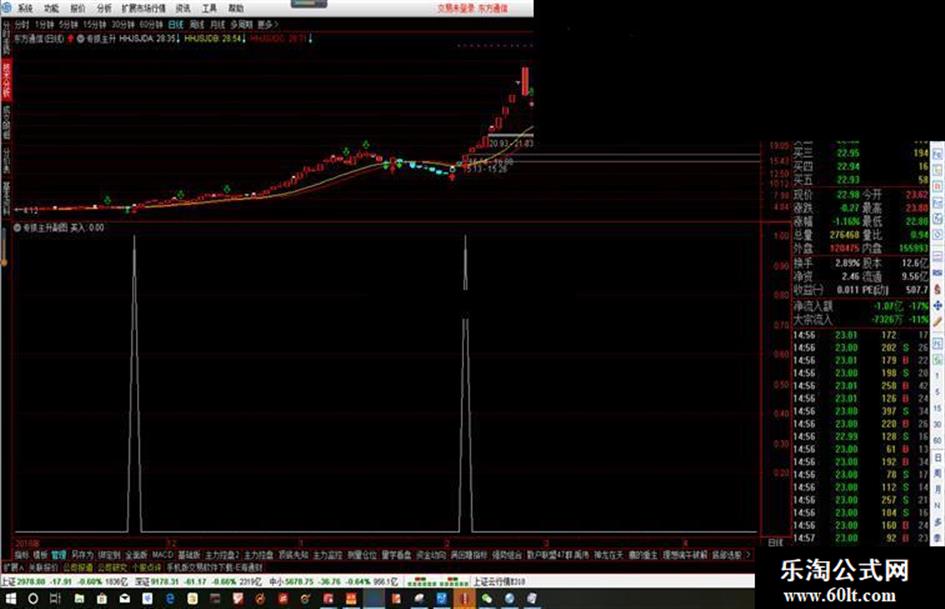945x609 pixels.
Task: Click the 交易未登录 东方通信 login link
Action: point(472,8)
